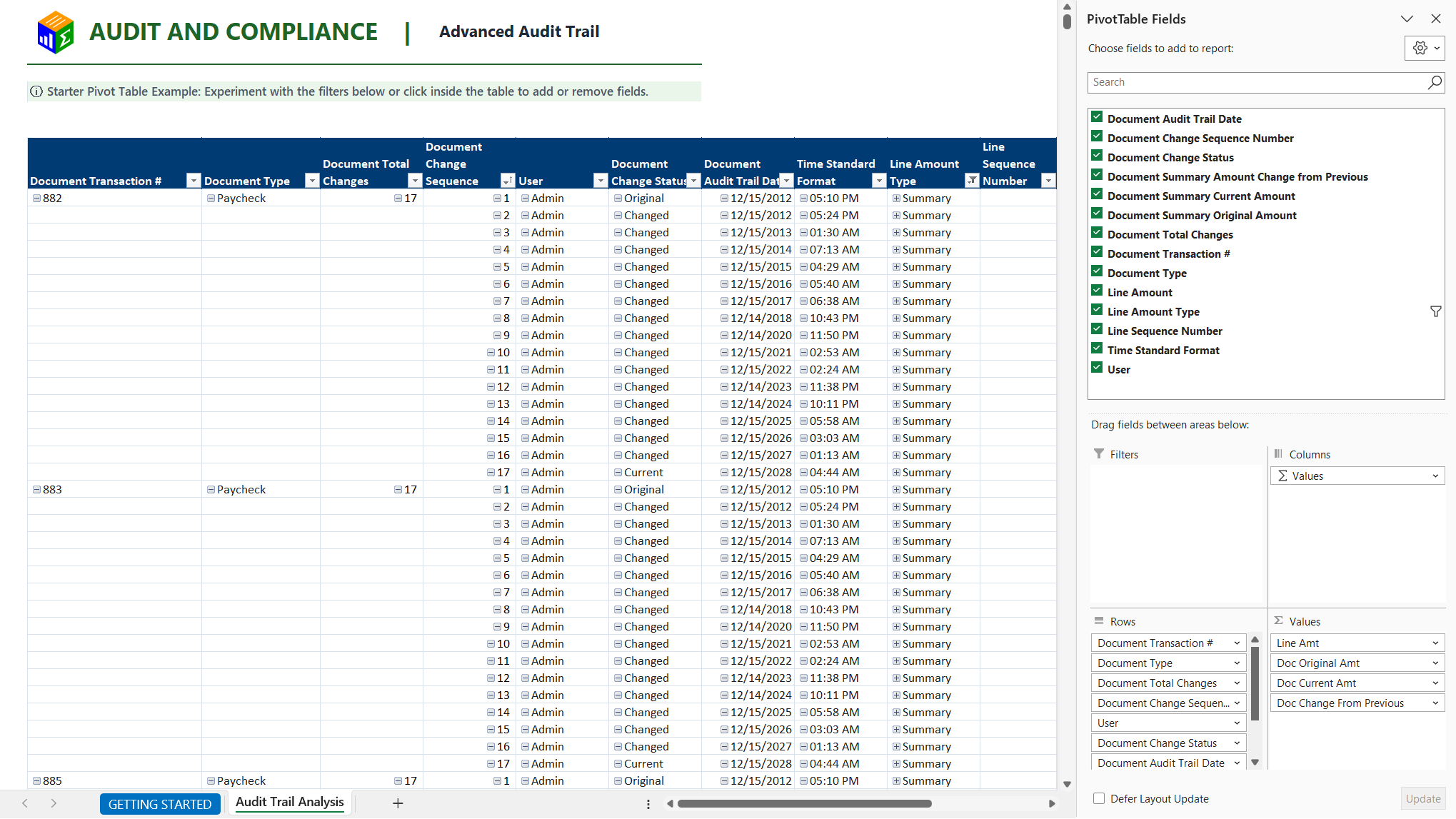Click the horizontal scrollbar thumb
The image size is (1456, 819).
click(x=805, y=803)
